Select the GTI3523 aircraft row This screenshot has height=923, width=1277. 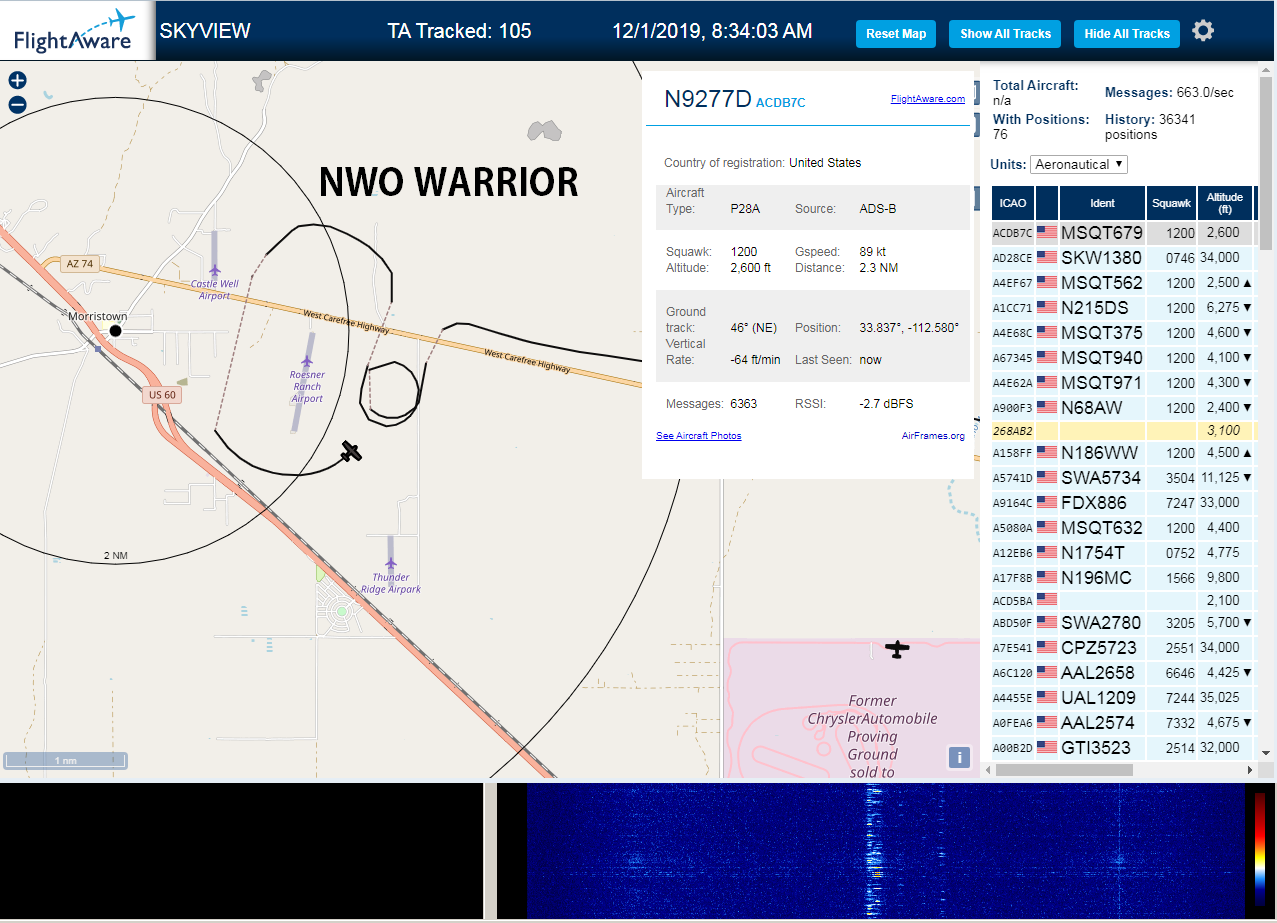[x=1122, y=747]
